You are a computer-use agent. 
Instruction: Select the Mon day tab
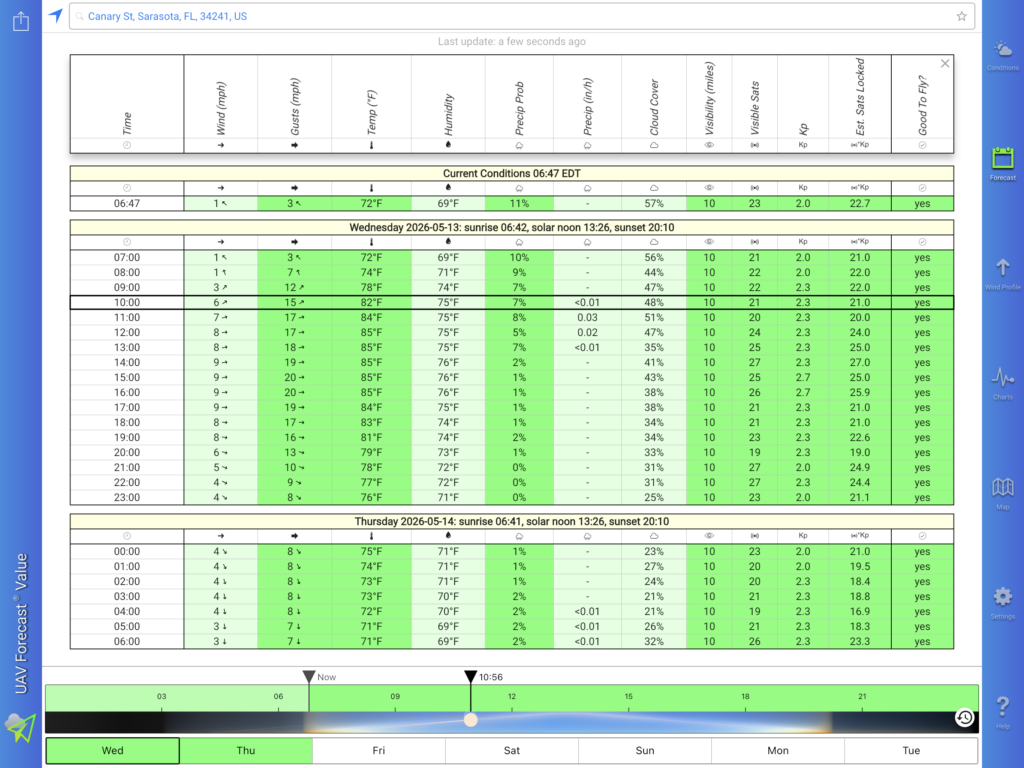pyautogui.click(x=778, y=750)
